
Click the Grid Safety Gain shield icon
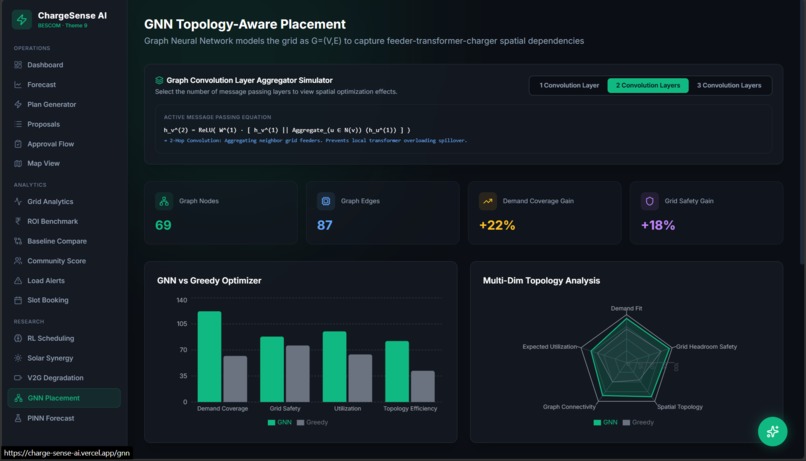[x=649, y=201]
